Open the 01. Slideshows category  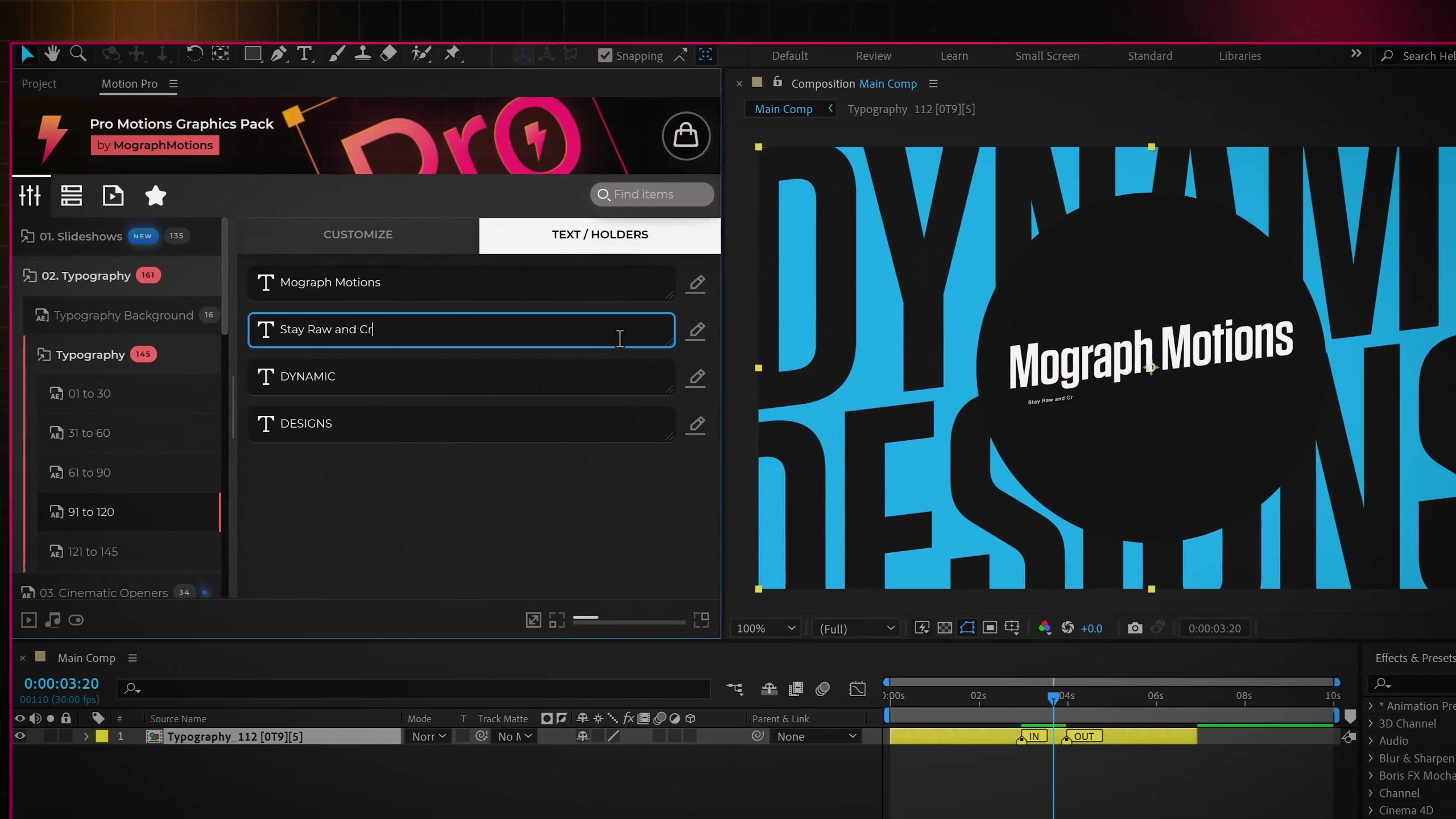coord(81,236)
